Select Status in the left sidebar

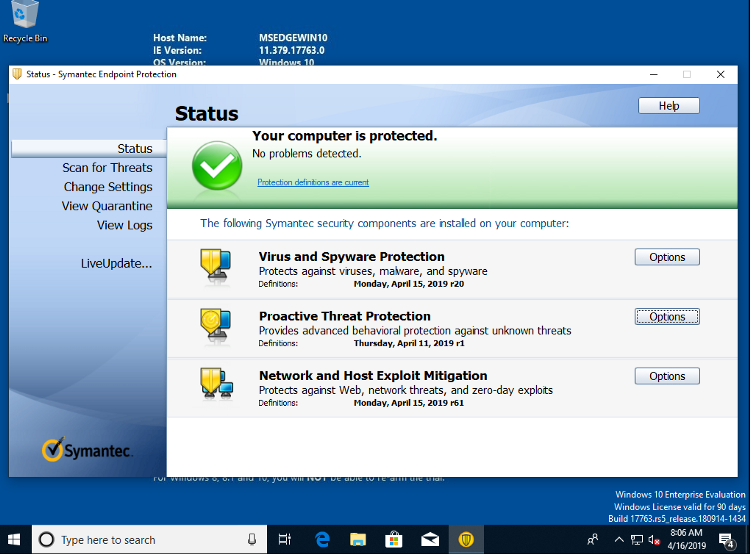coord(88,148)
